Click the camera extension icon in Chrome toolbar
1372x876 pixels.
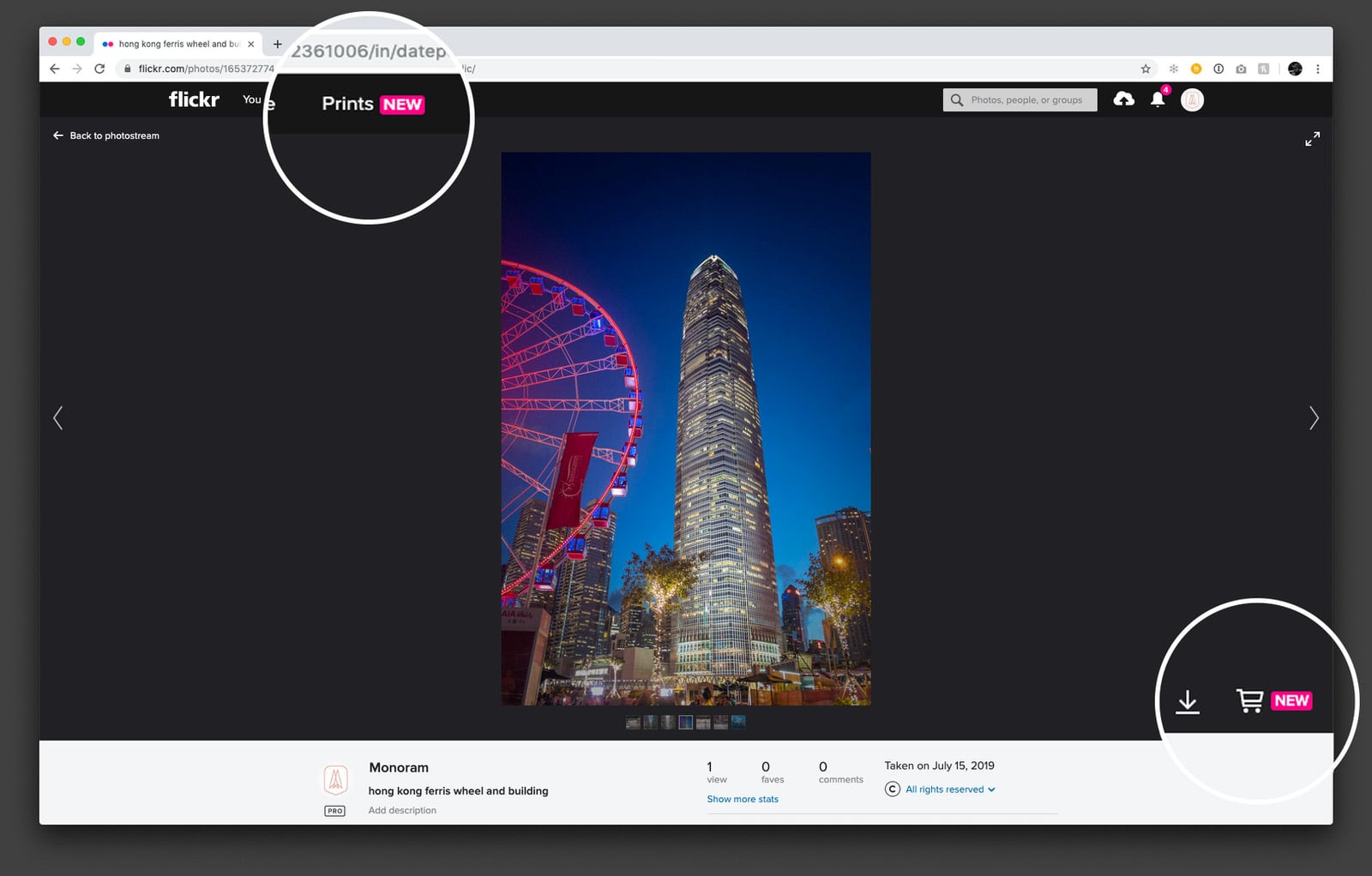click(x=1241, y=69)
